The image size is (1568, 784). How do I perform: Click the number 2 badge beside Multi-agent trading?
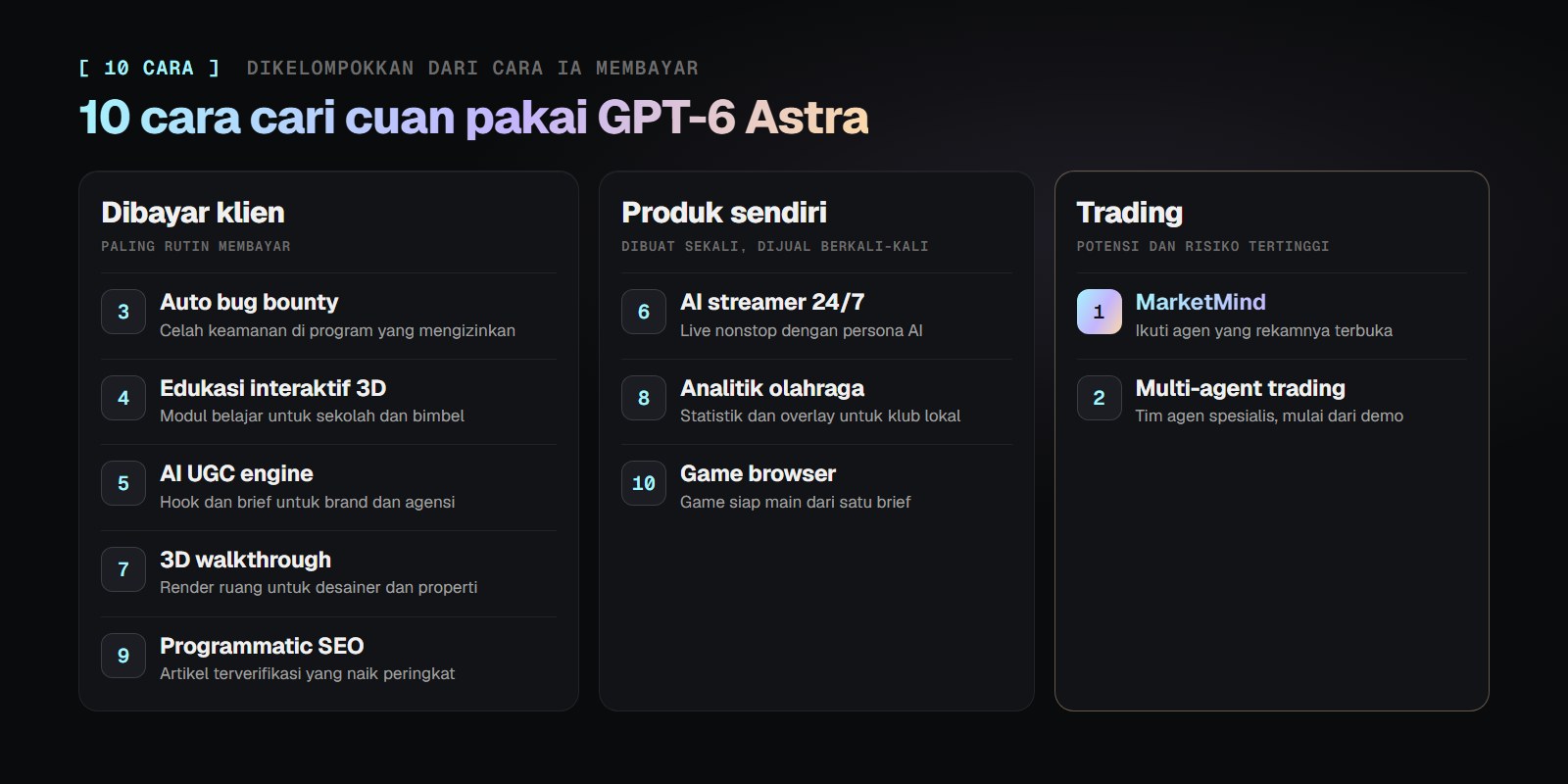point(1100,398)
